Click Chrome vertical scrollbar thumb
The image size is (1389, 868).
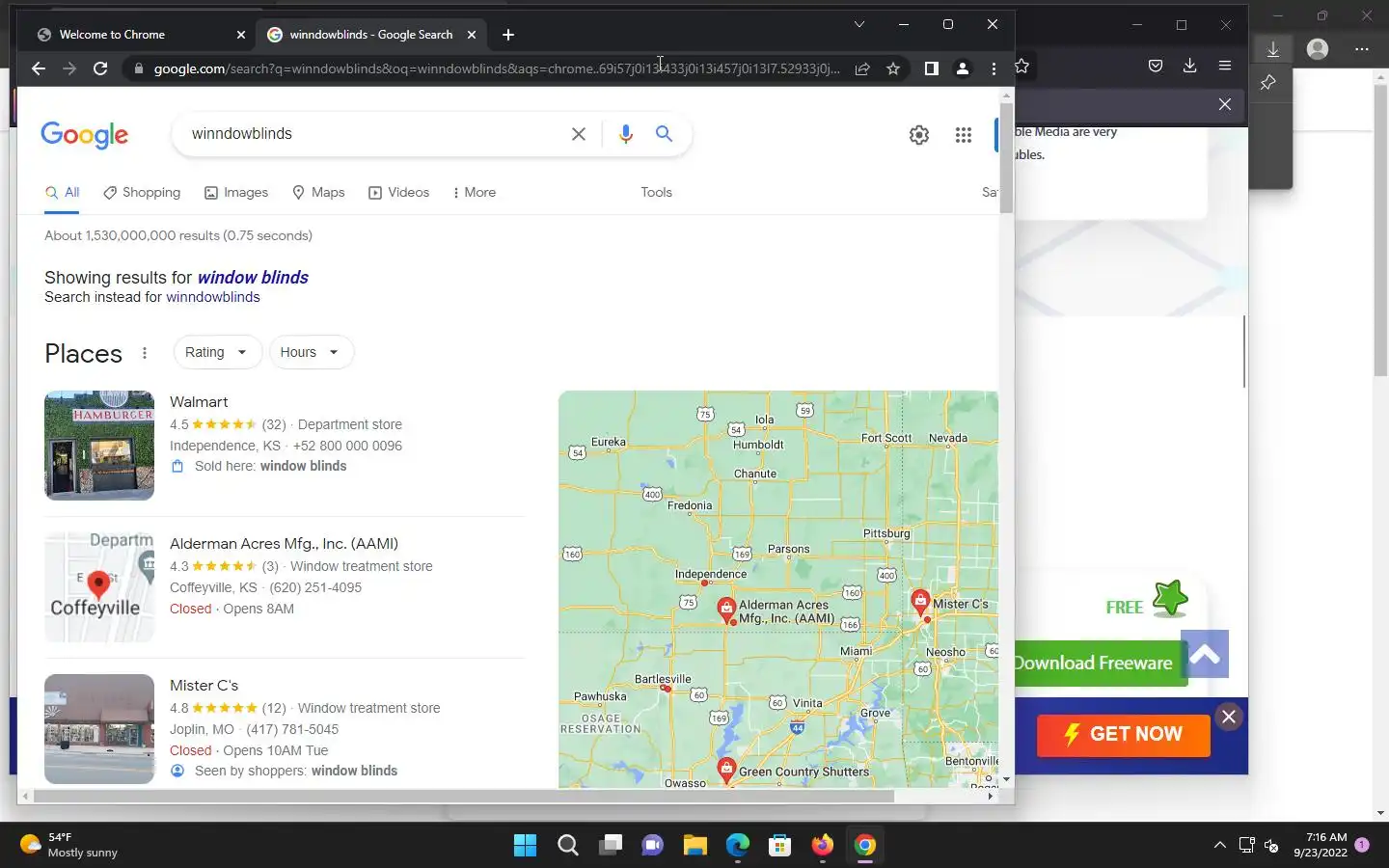[x=1006, y=156]
